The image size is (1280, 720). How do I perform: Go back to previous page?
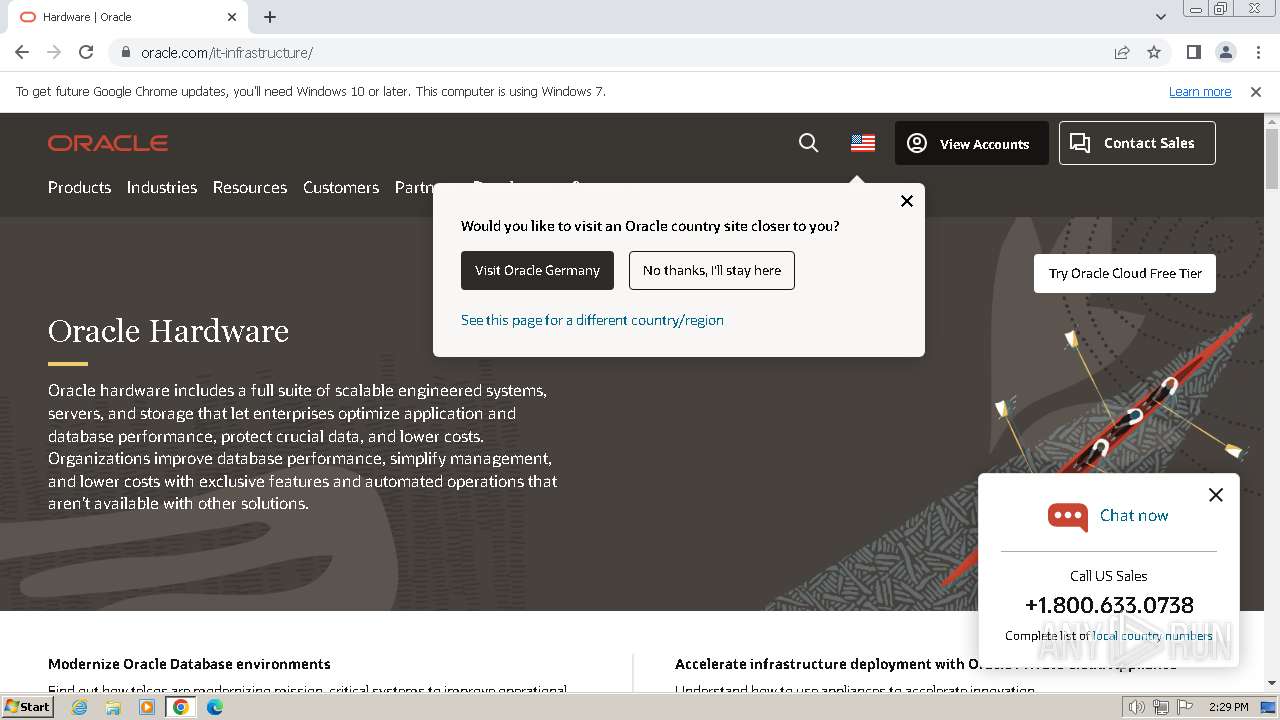[22, 52]
